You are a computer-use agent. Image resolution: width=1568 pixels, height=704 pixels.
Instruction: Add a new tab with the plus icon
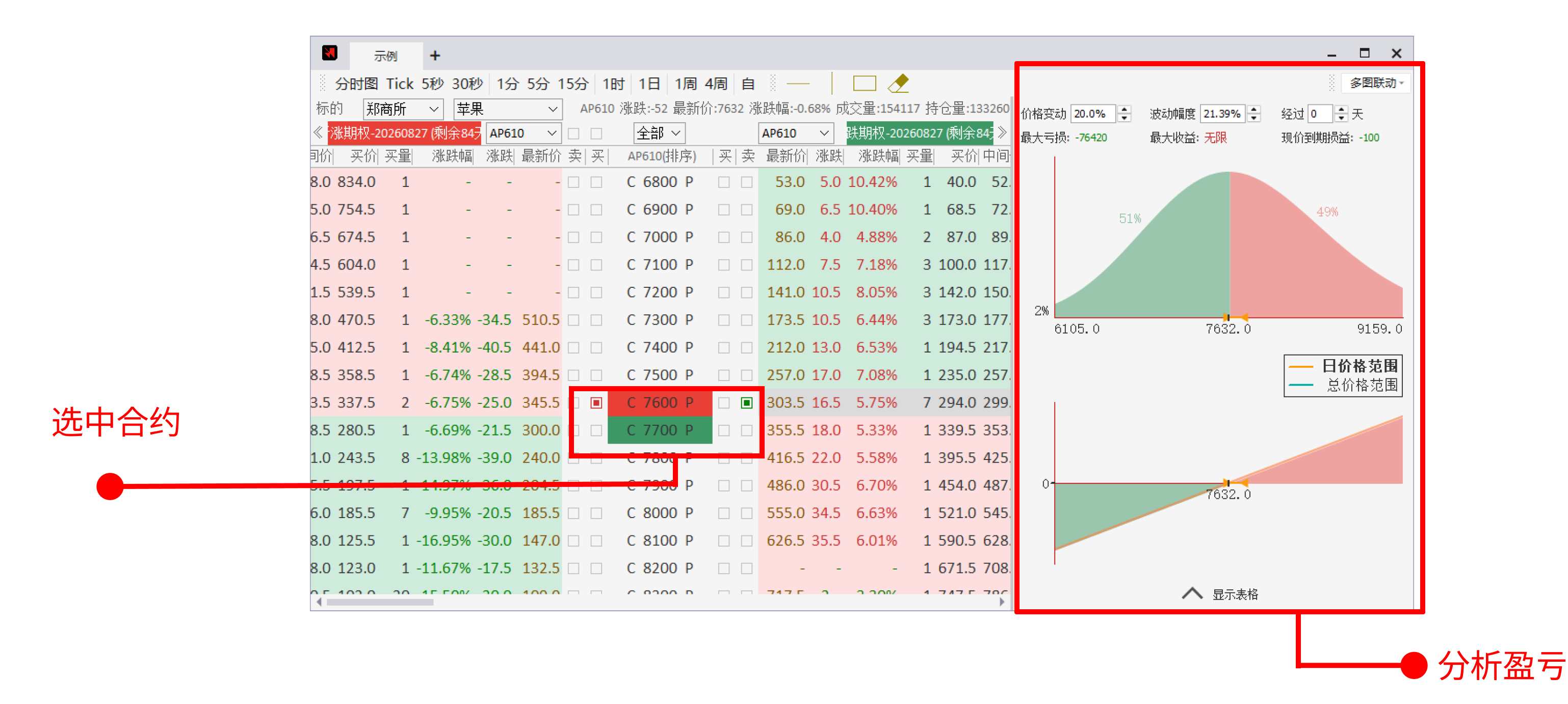point(435,56)
